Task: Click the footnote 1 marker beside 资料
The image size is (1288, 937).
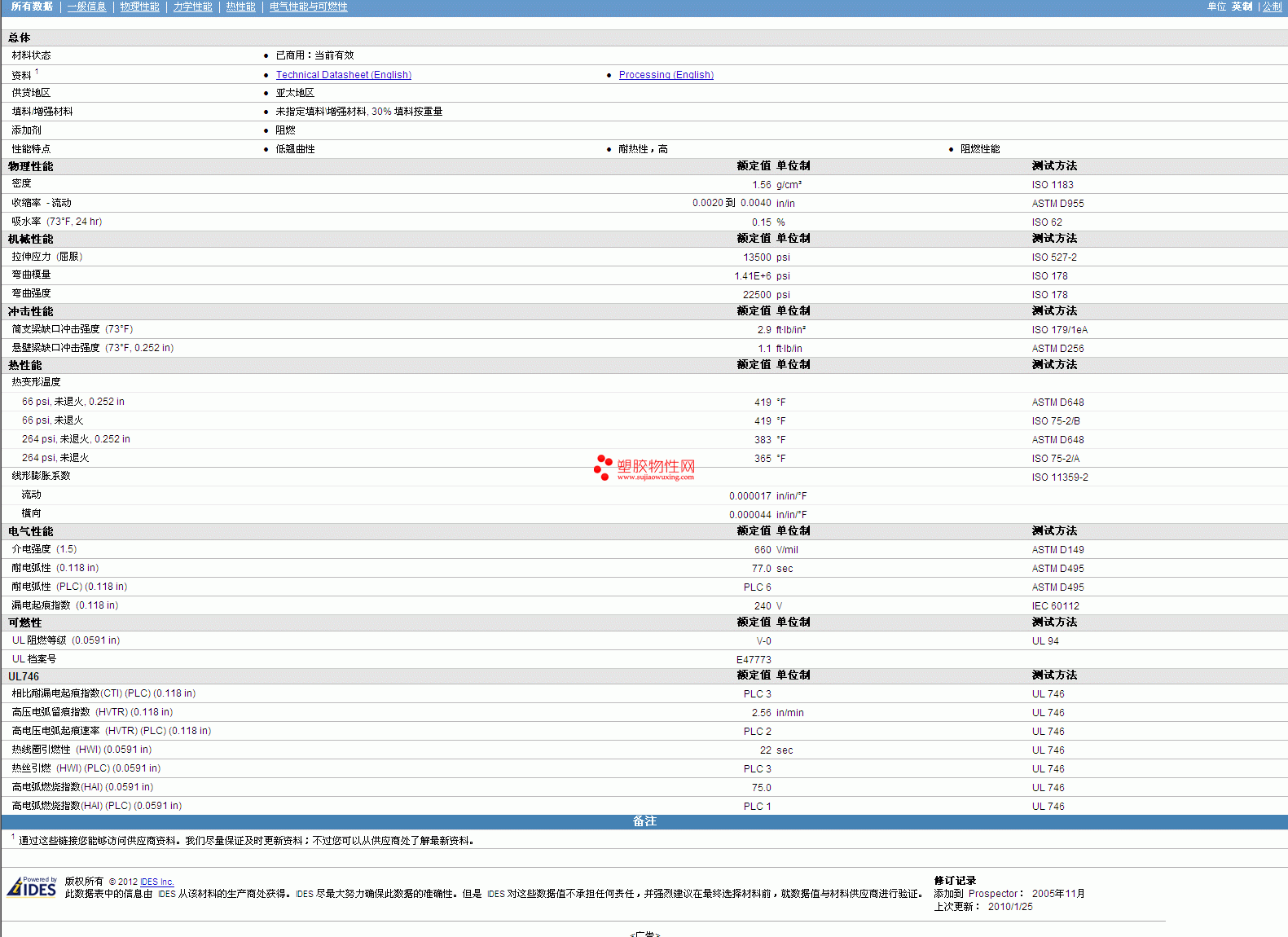Action: 37,72
